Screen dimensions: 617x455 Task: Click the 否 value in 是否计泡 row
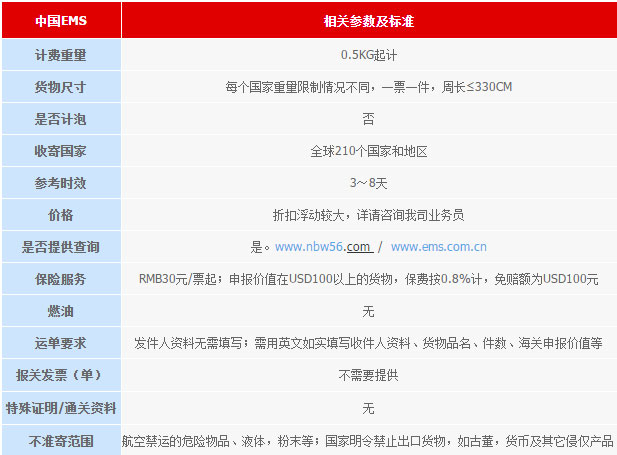coord(368,119)
